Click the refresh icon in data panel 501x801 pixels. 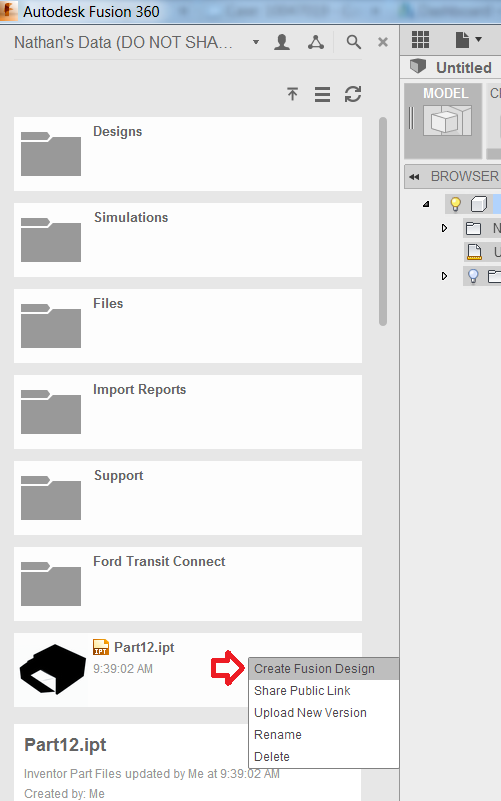pos(353,95)
